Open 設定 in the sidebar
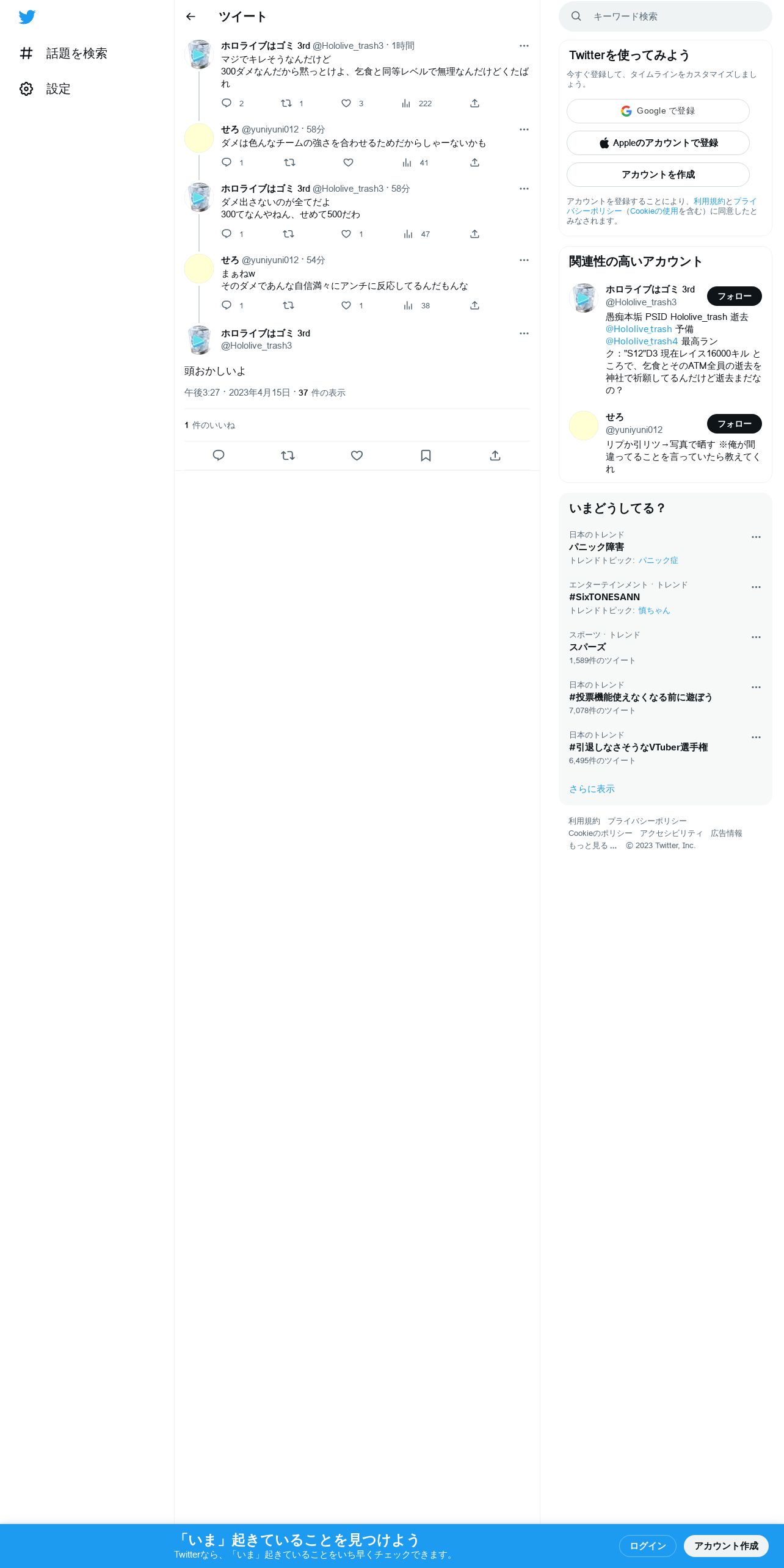The height and width of the screenshot is (1568, 784). point(45,89)
